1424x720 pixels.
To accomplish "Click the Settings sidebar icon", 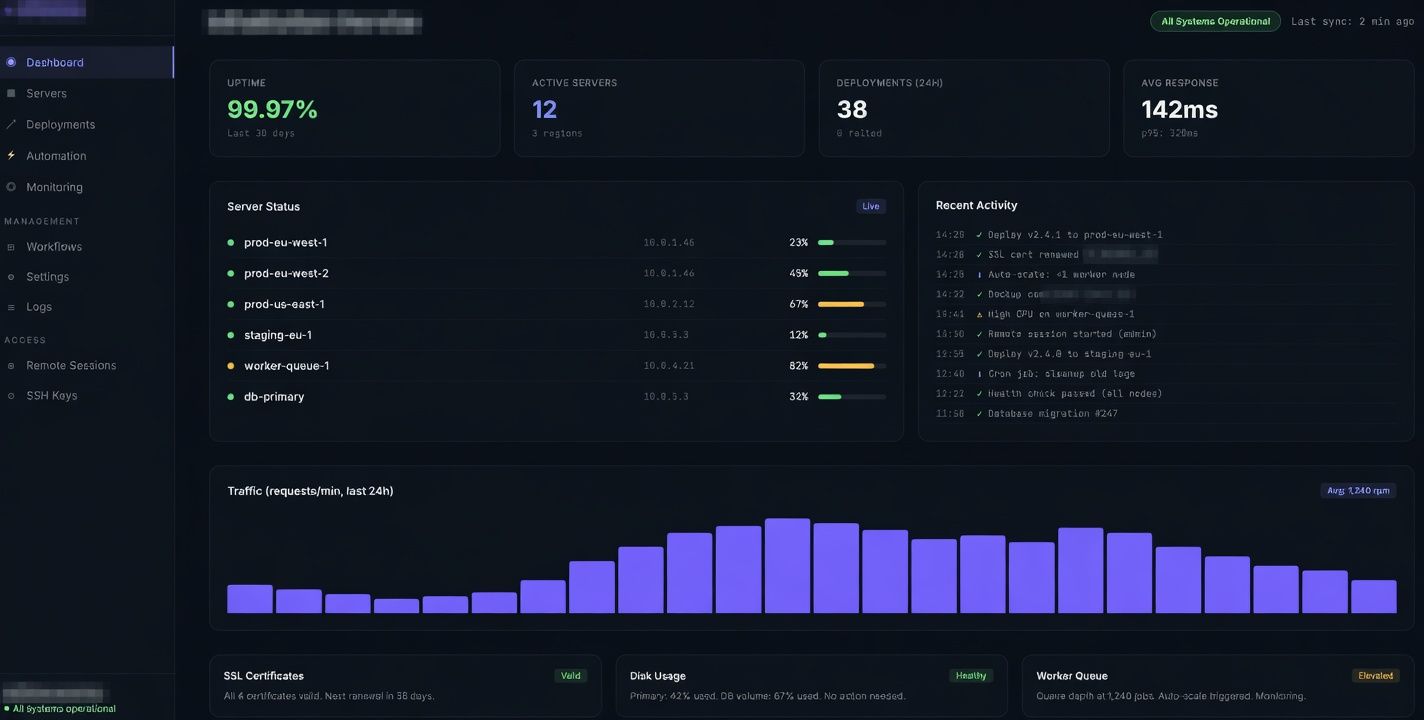I will [11, 276].
